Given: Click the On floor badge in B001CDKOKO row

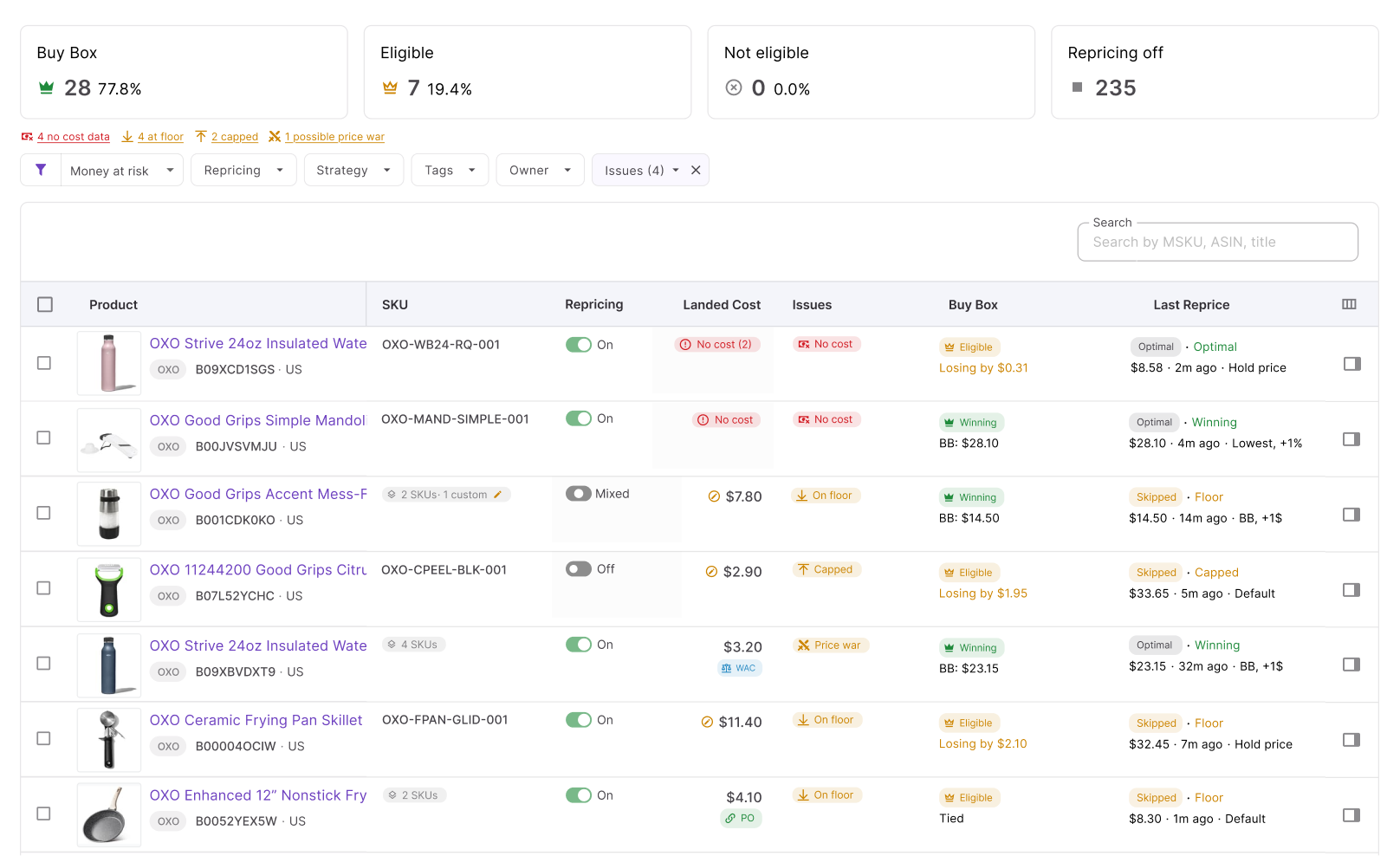Looking at the screenshot, I should (x=826, y=496).
